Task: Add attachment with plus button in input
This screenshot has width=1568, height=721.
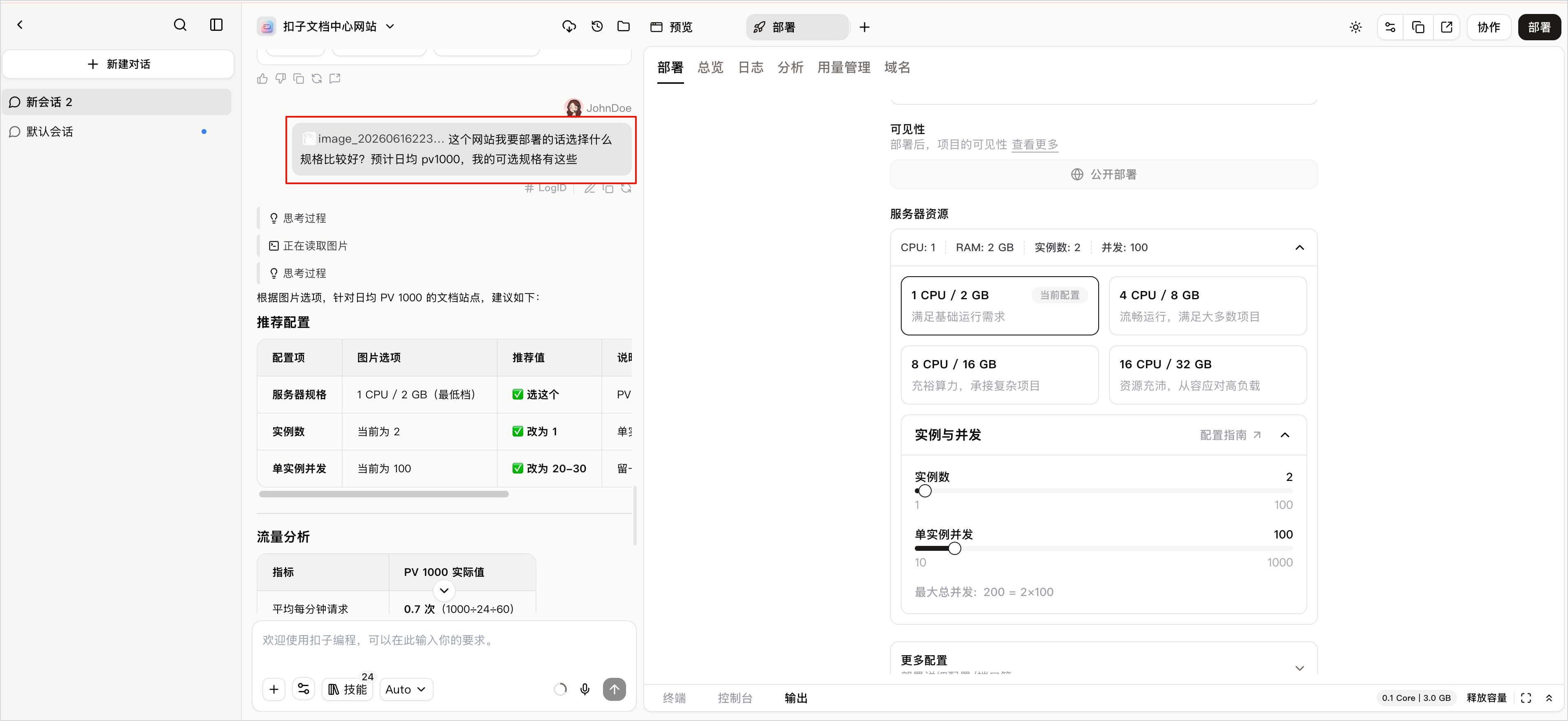Action: pyautogui.click(x=274, y=689)
